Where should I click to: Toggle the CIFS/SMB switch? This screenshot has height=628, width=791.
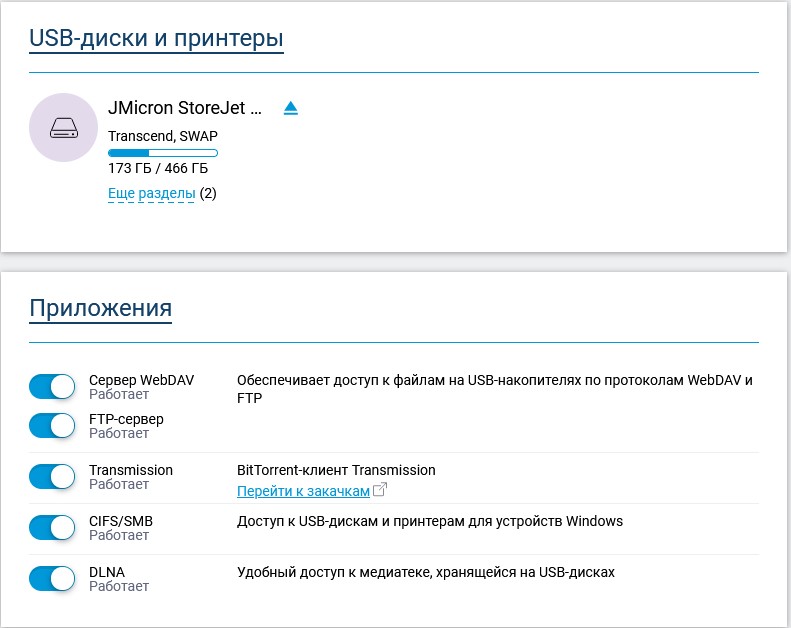[x=52, y=528]
